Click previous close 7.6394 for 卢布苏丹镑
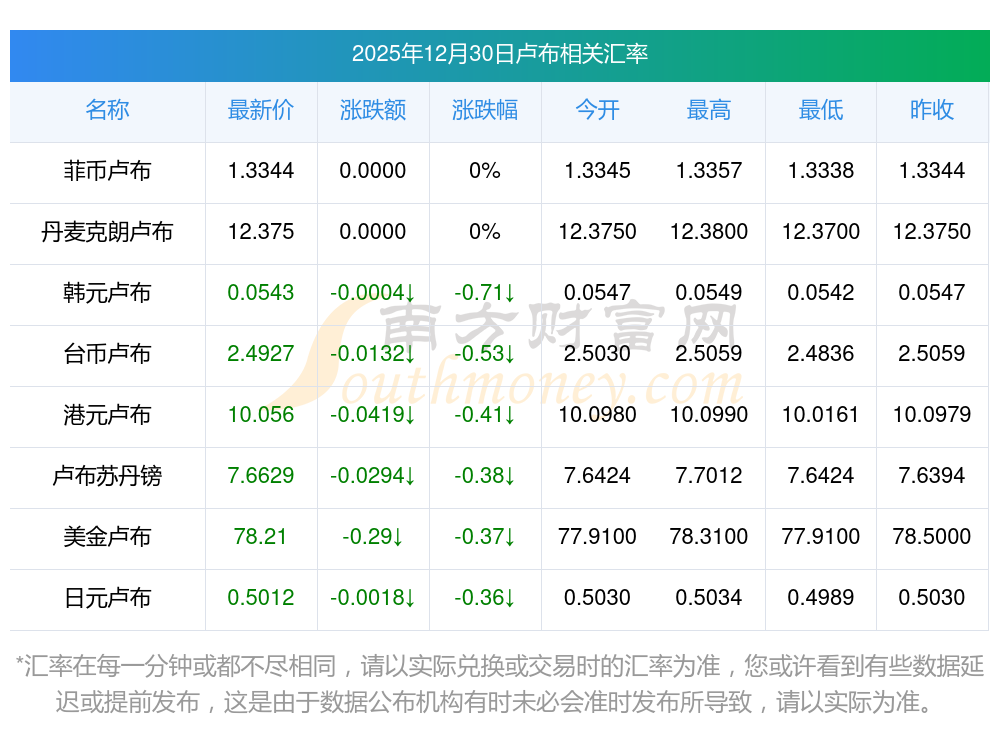 (932, 476)
